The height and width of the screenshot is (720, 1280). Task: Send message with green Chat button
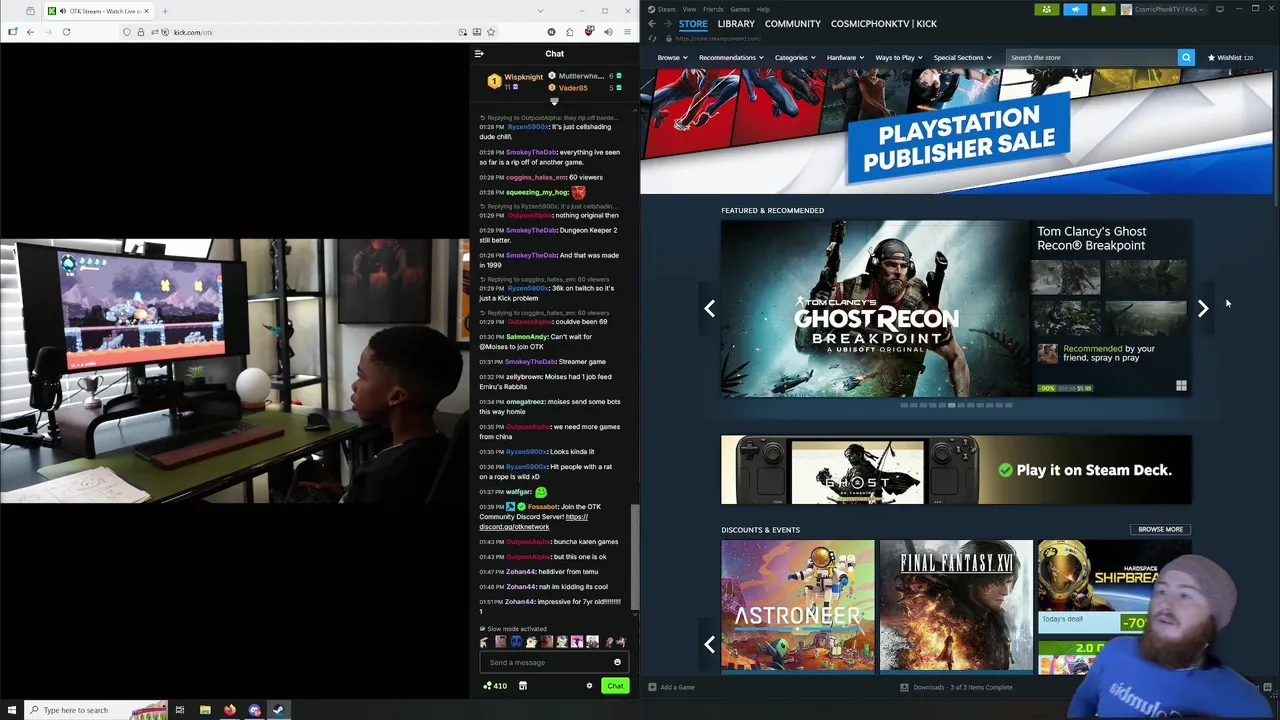615,686
